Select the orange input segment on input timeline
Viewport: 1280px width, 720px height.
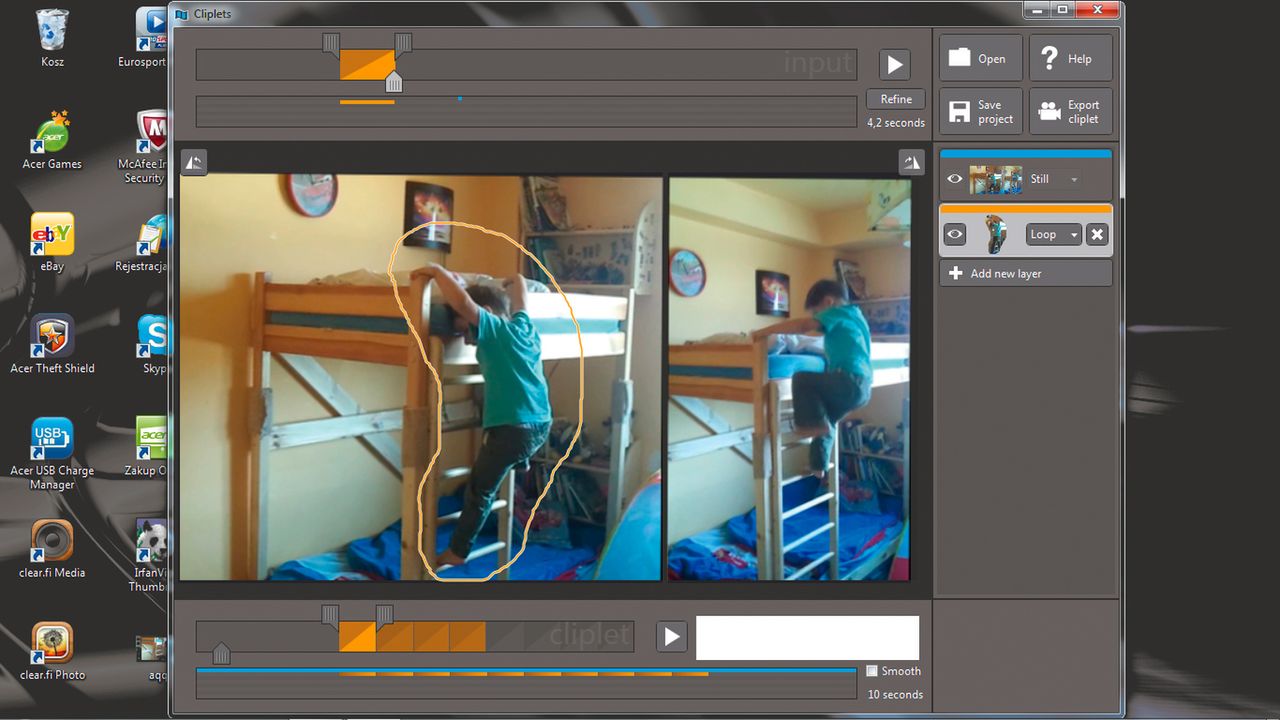pyautogui.click(x=367, y=65)
